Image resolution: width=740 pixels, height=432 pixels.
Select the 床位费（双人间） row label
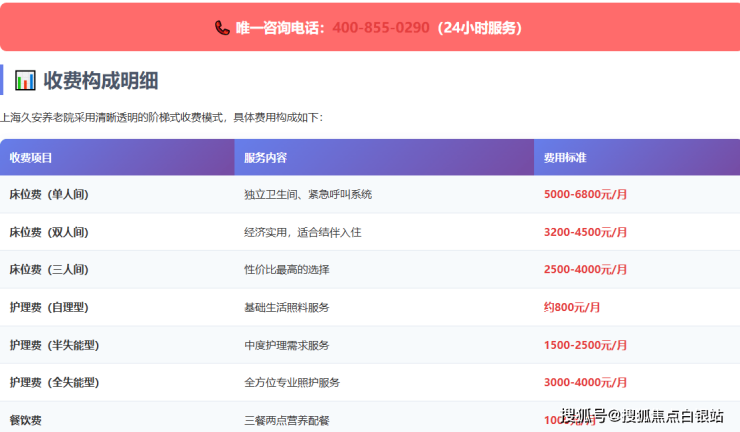pyautogui.click(x=49, y=232)
